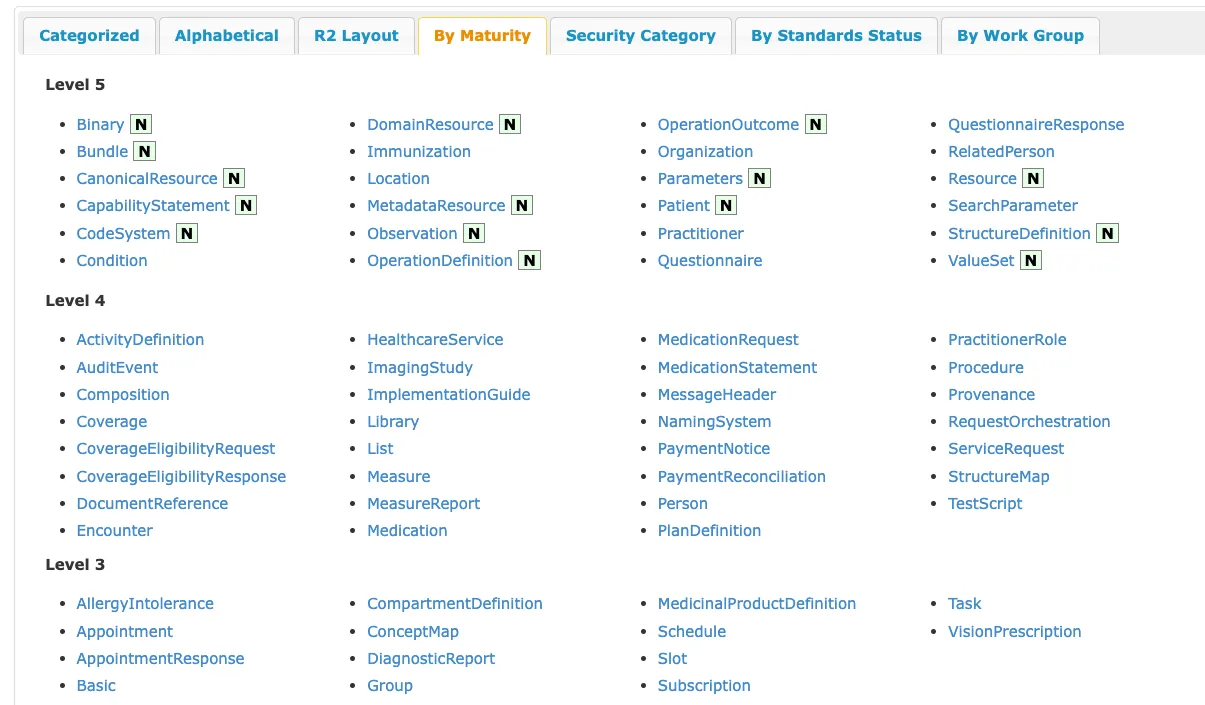Click the AllergyIntolerance link under Level 3
1205x705 pixels.
[x=145, y=603]
